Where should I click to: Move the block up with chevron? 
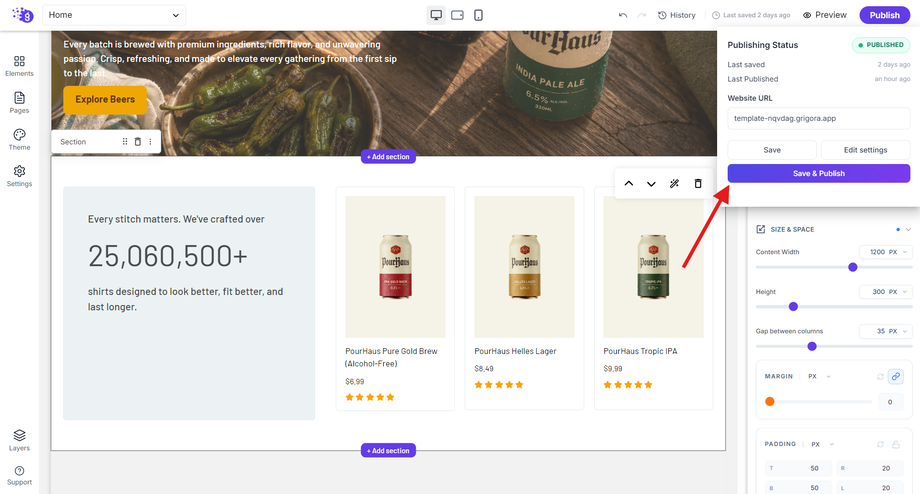629,184
